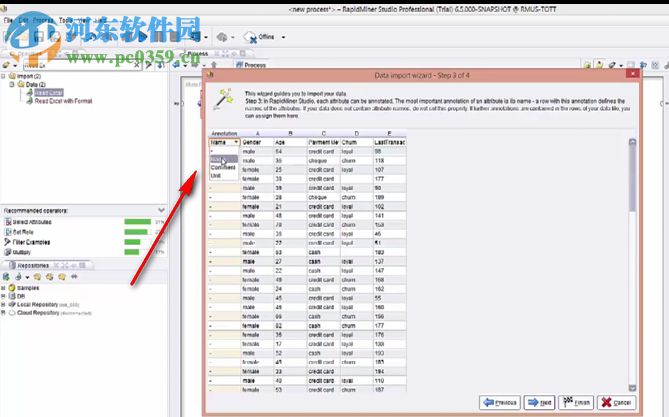
Task: Select column C header in preview table
Action: 323,133
